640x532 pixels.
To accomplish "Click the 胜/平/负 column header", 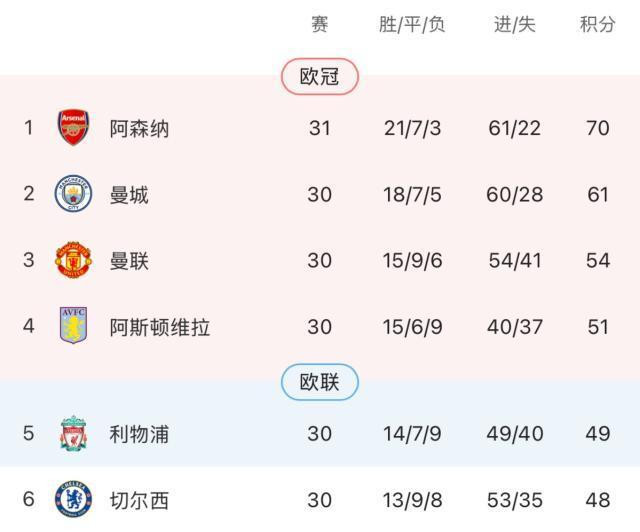I will [x=412, y=25].
